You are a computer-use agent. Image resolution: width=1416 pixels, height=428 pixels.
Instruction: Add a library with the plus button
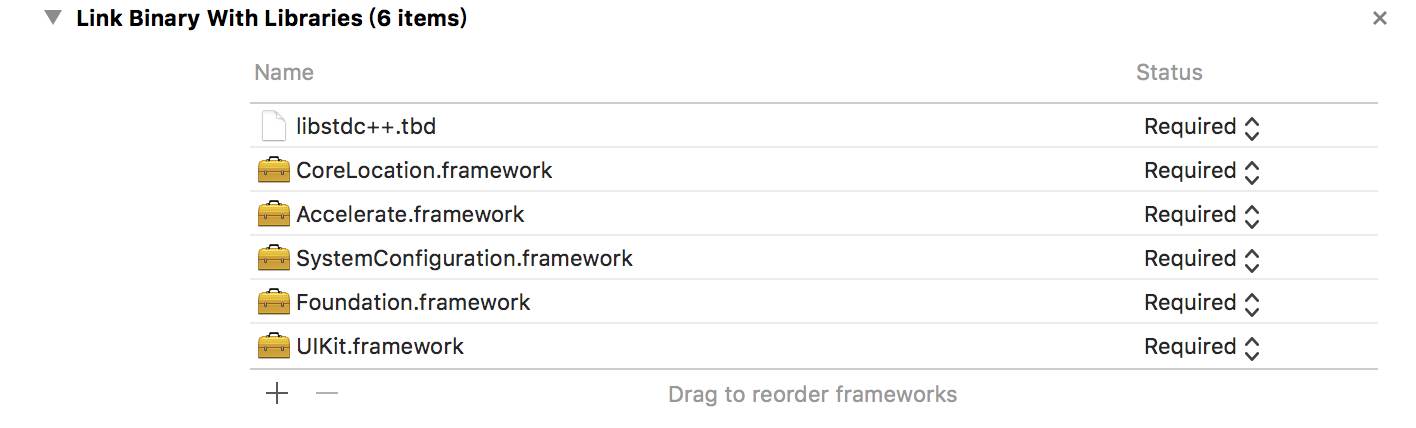coord(277,394)
